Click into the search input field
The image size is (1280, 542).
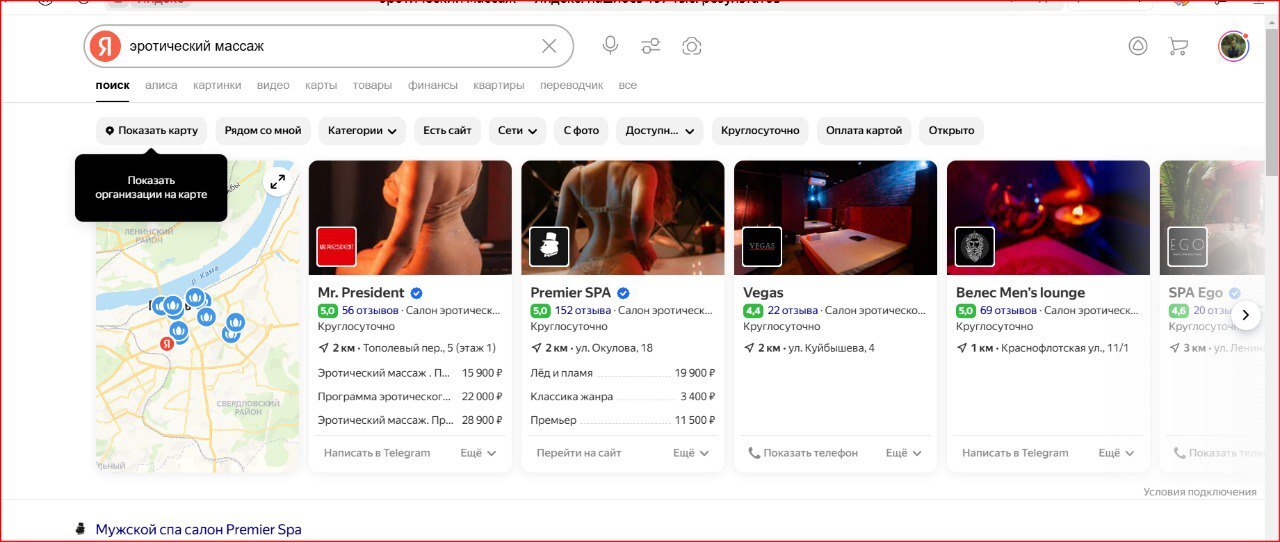(x=330, y=46)
